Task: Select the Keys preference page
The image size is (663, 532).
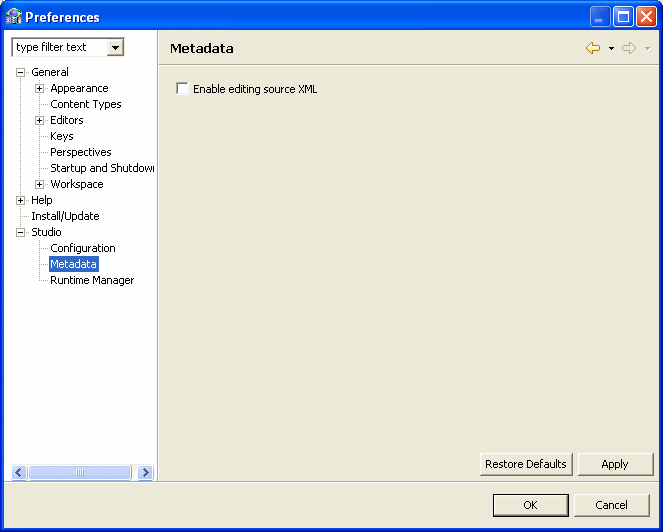Action: (62, 136)
